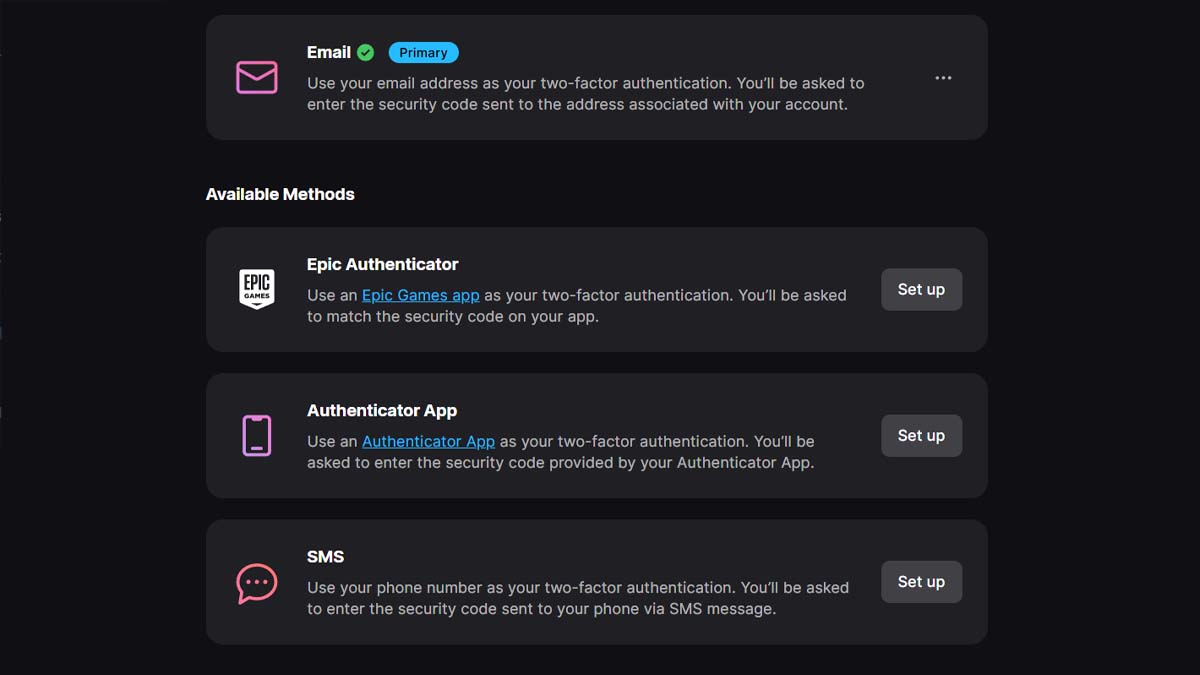This screenshot has width=1200, height=675.
Task: Click the Authenticator App title
Action: pos(382,410)
